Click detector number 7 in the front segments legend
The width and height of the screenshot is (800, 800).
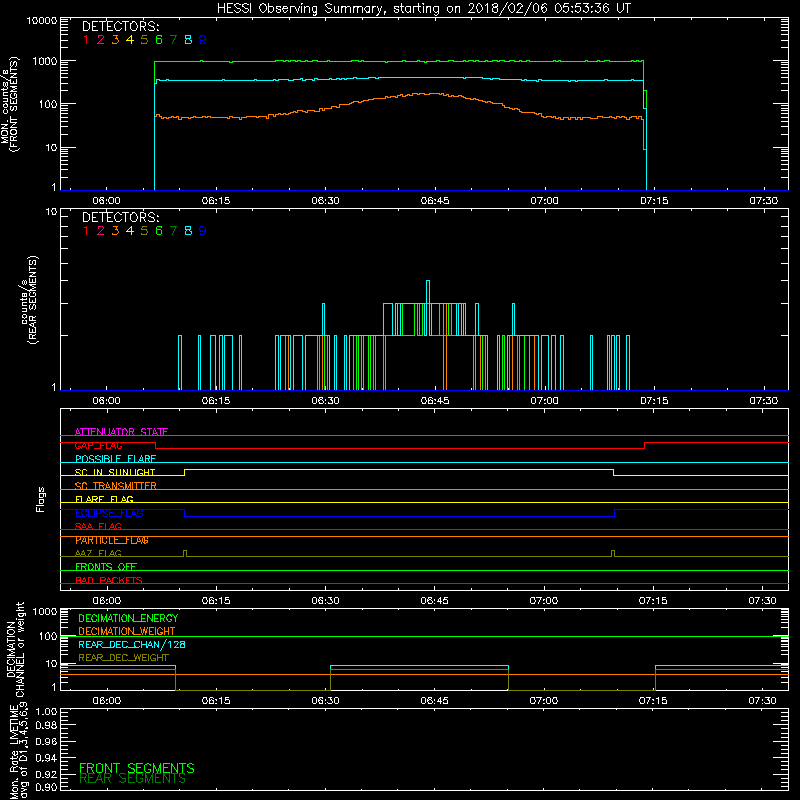coord(173,40)
